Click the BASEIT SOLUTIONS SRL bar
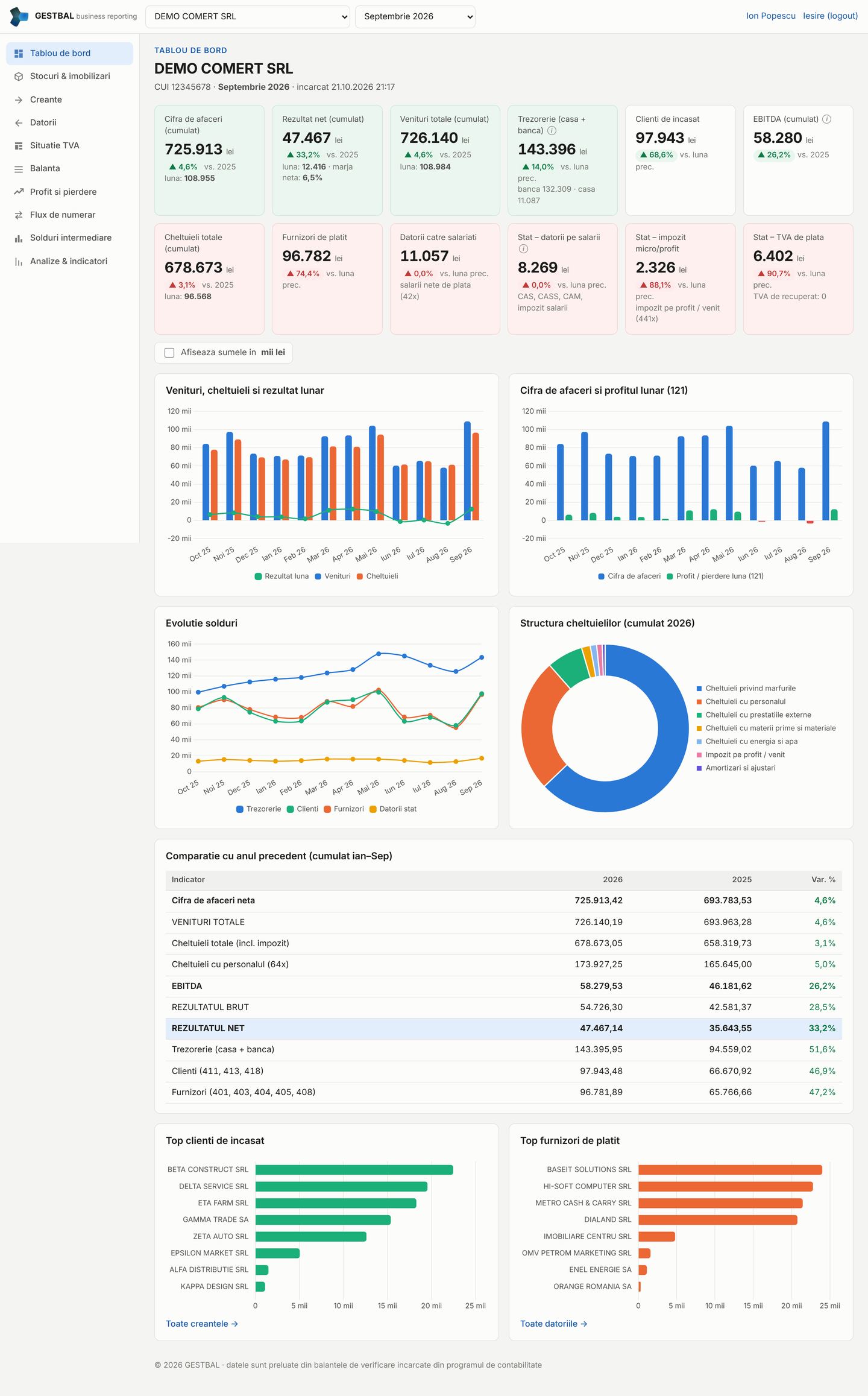Screen dimensions: 868x1396 tap(730, 1170)
